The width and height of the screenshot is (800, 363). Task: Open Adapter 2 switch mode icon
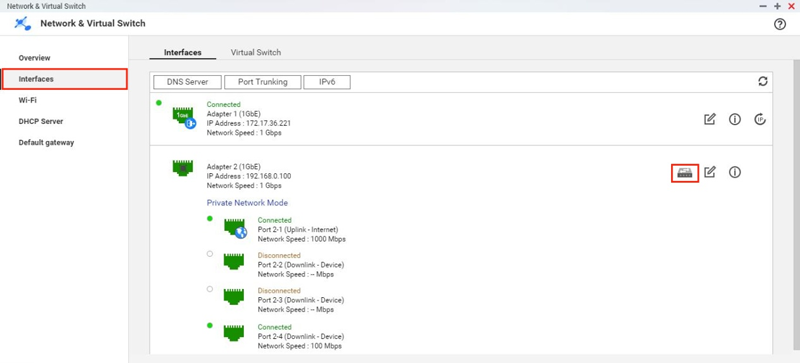(684, 173)
